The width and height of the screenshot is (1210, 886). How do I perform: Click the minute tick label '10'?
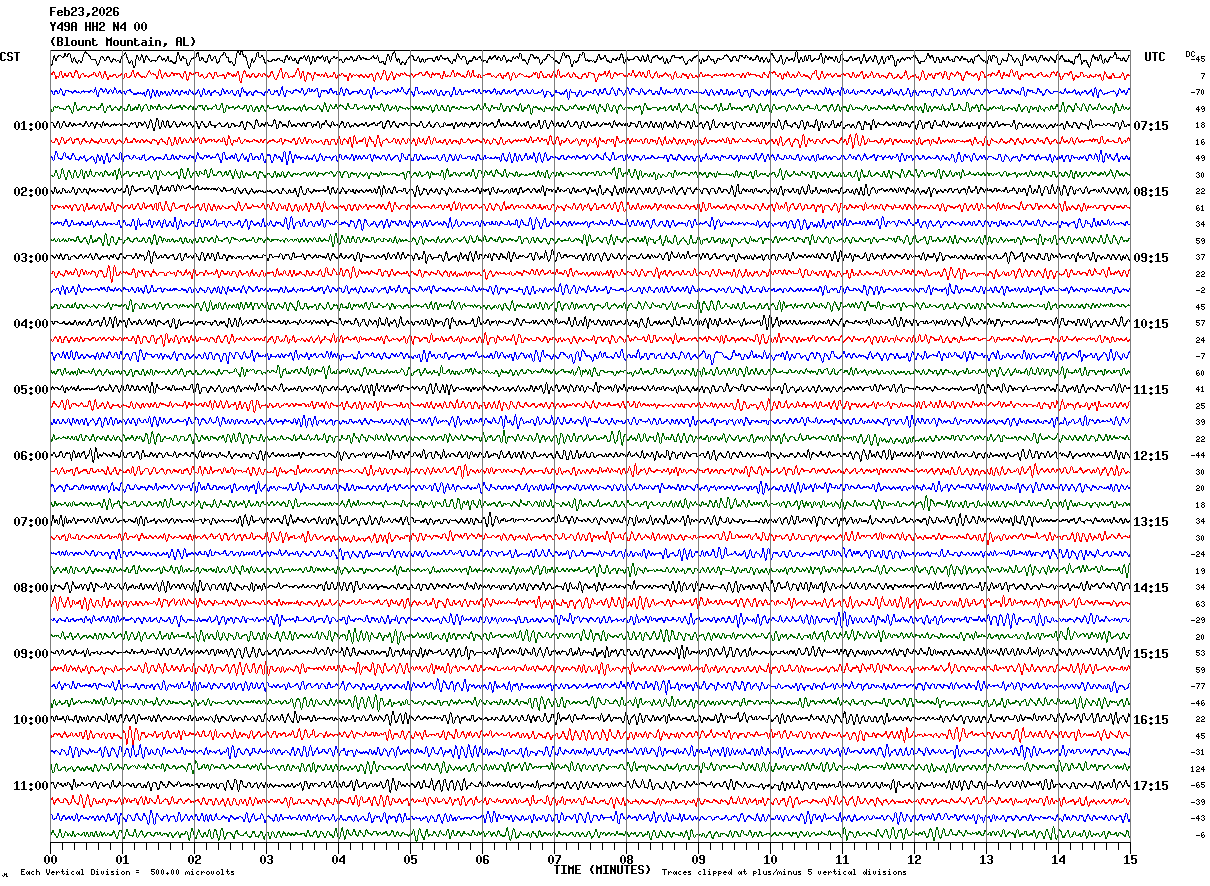tap(770, 859)
